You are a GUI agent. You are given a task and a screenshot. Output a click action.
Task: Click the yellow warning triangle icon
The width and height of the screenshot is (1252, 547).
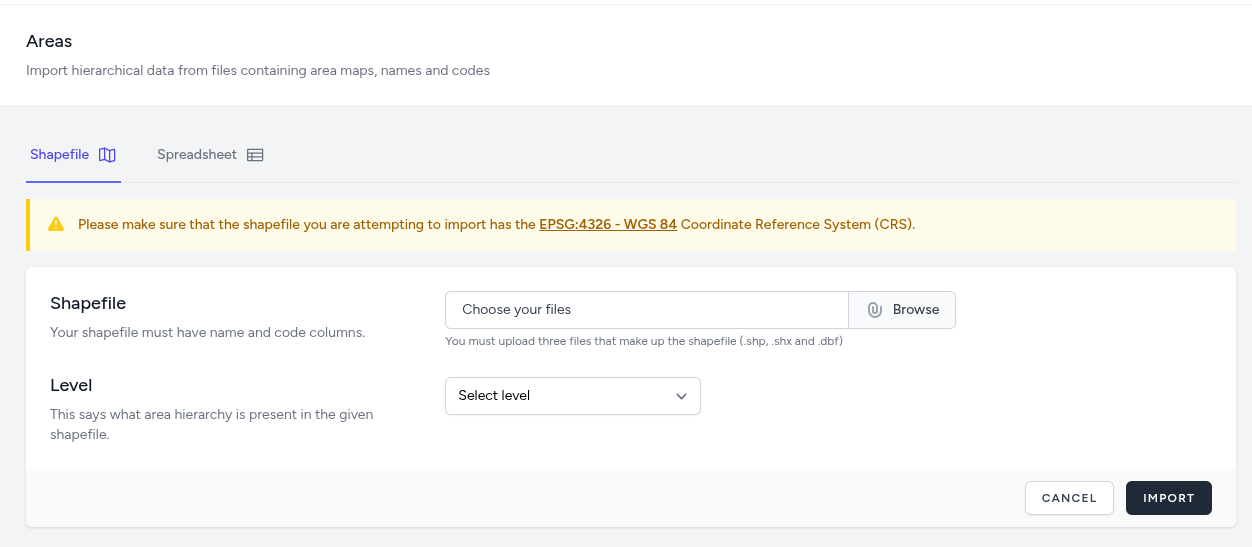click(x=56, y=225)
